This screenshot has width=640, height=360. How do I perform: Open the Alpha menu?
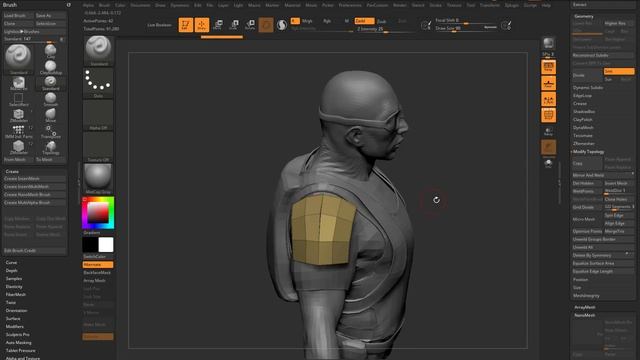88,5
